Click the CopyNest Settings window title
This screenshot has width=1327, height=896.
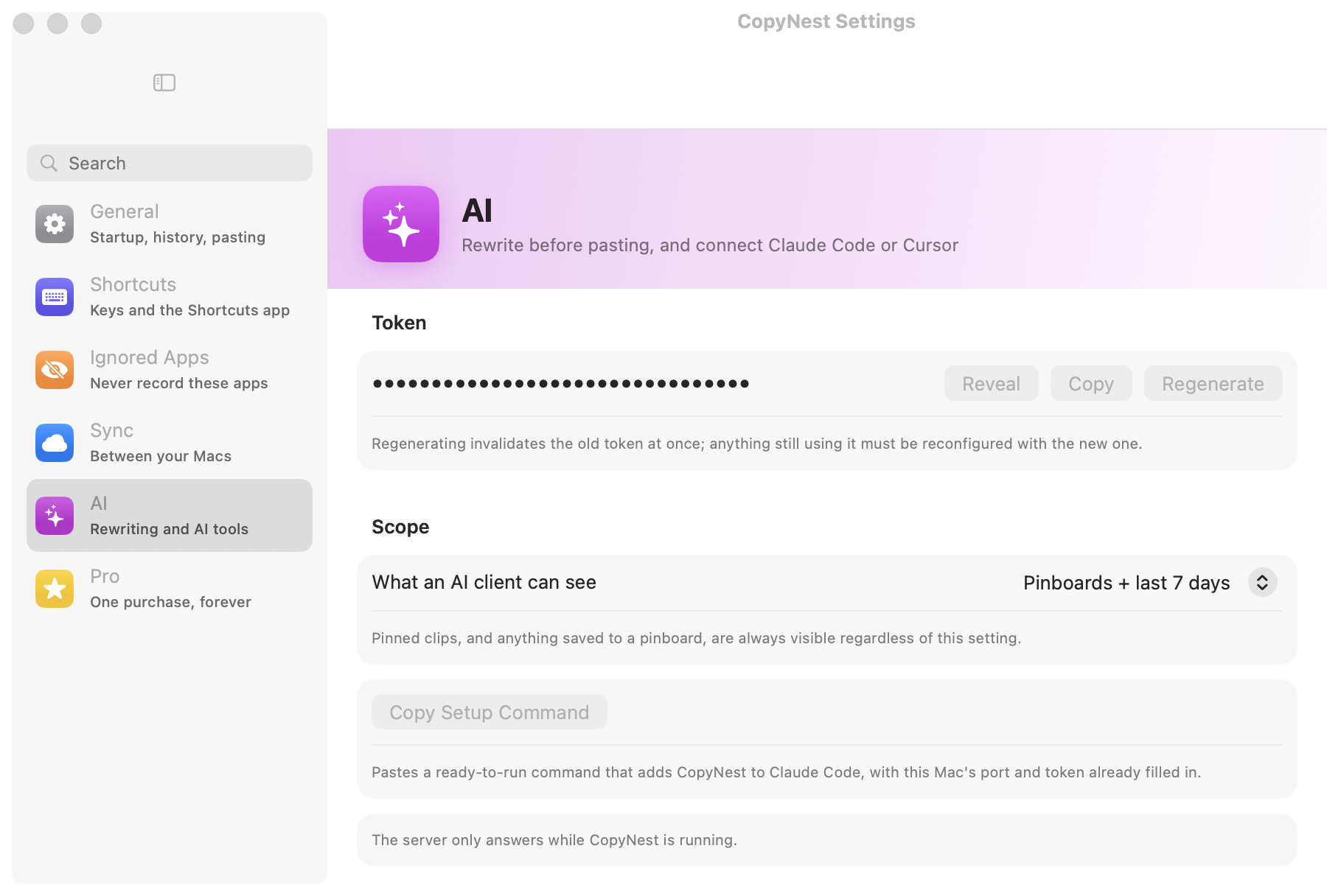826,21
